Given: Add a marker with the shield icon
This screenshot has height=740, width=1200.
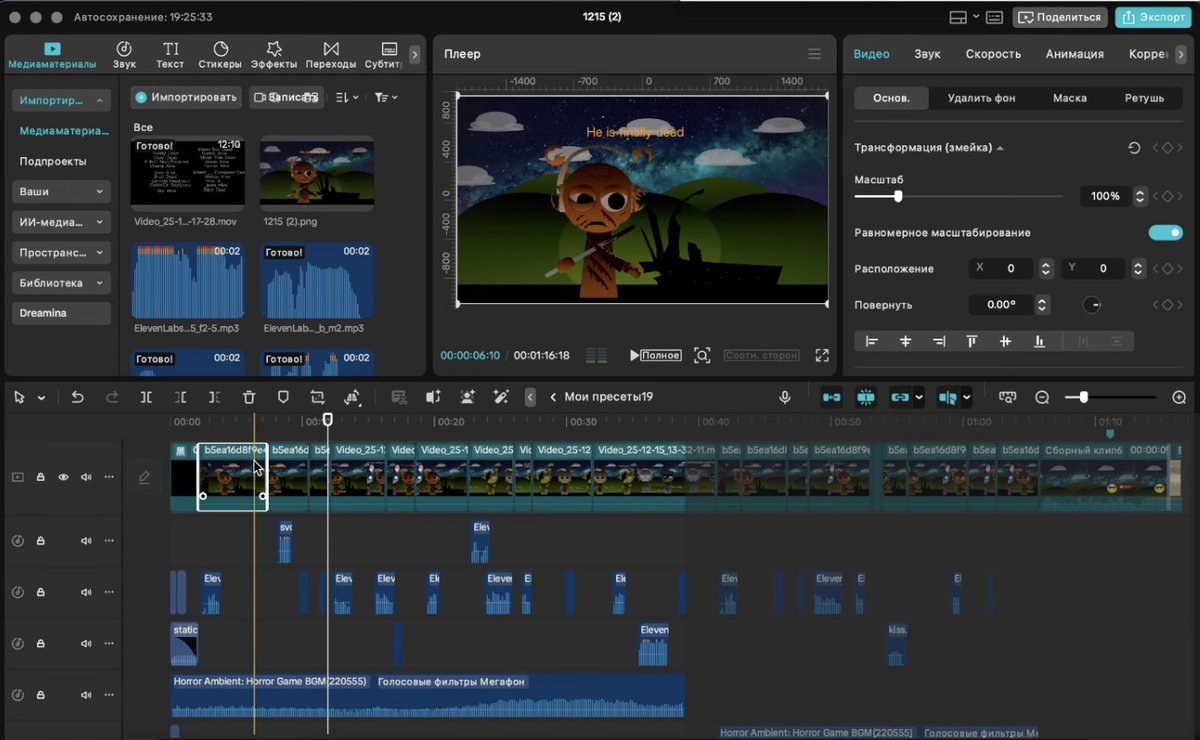Looking at the screenshot, I should click(x=283, y=397).
